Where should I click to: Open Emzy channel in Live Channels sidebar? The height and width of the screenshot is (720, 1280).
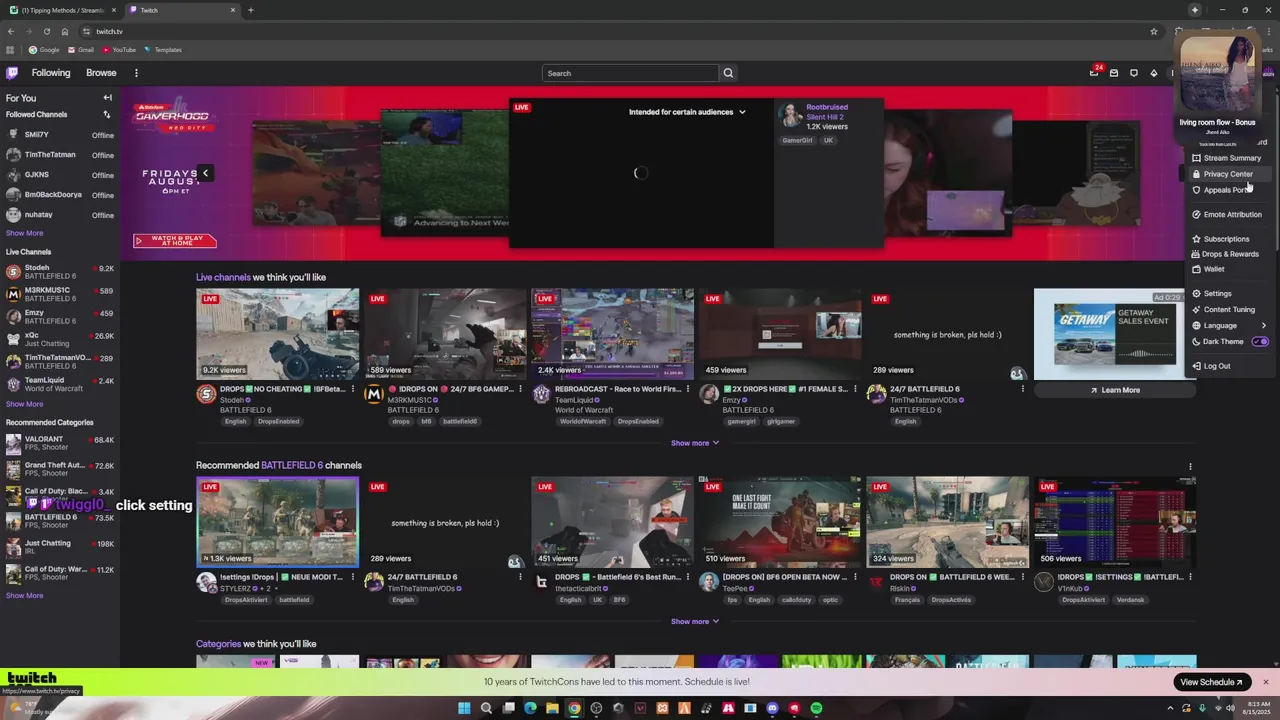(60, 317)
